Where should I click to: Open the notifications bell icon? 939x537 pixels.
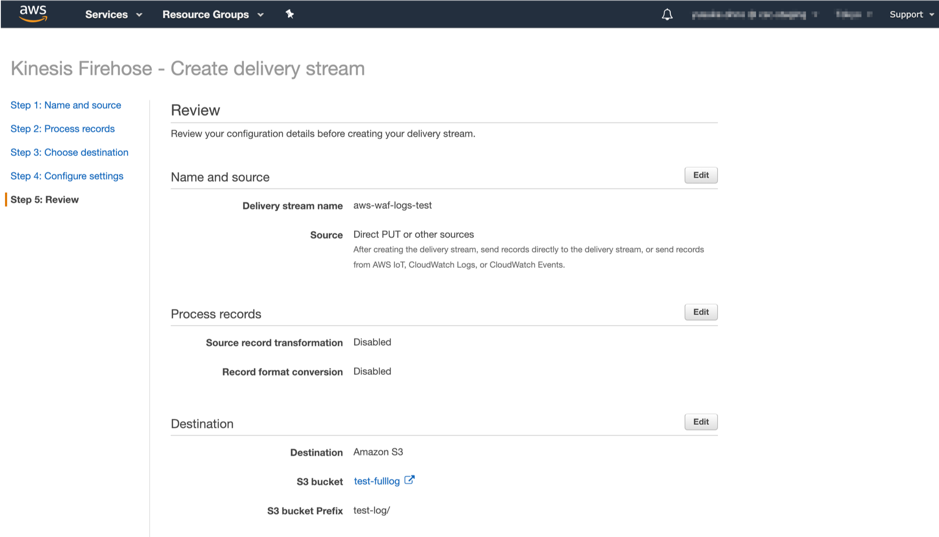click(x=667, y=14)
